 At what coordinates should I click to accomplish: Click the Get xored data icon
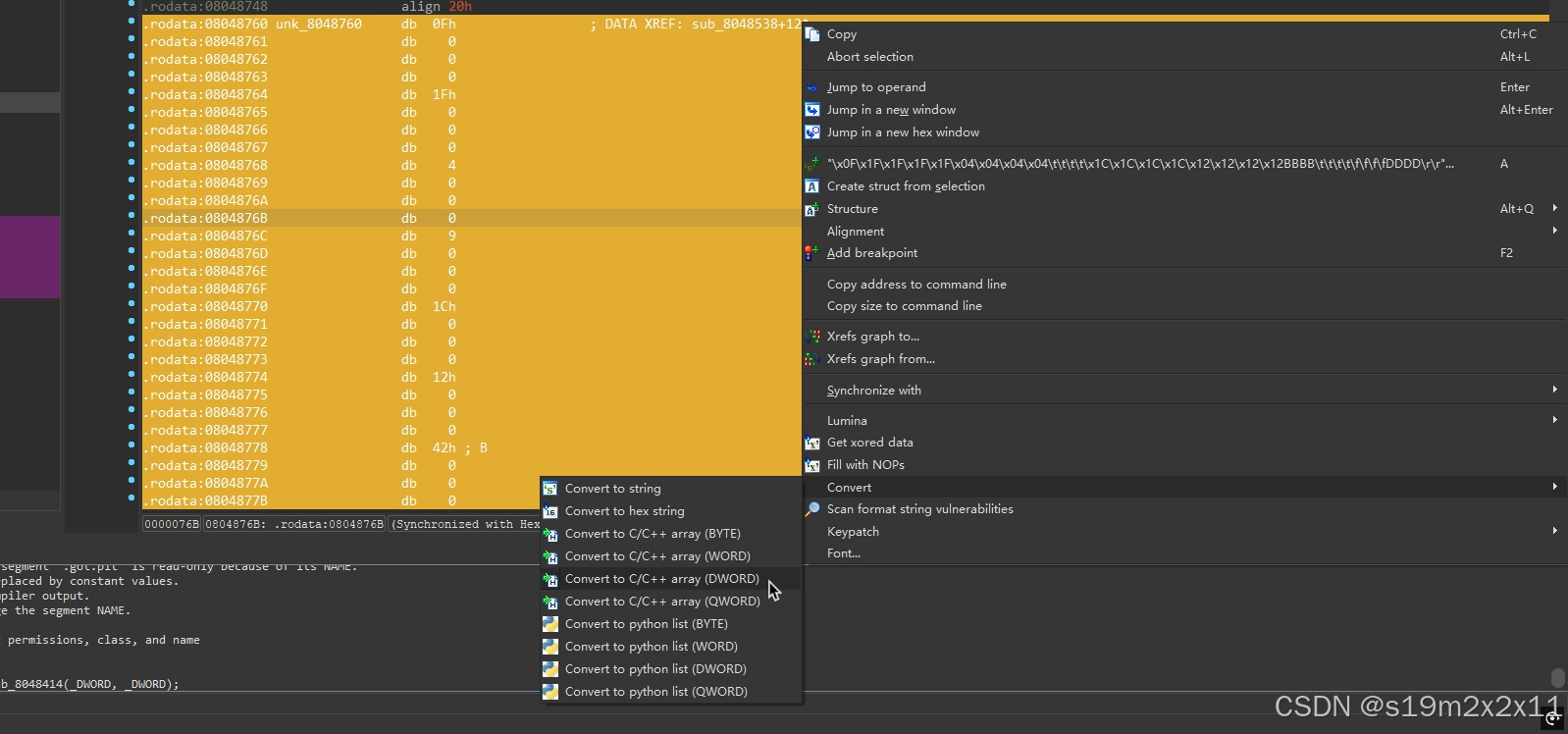812,443
